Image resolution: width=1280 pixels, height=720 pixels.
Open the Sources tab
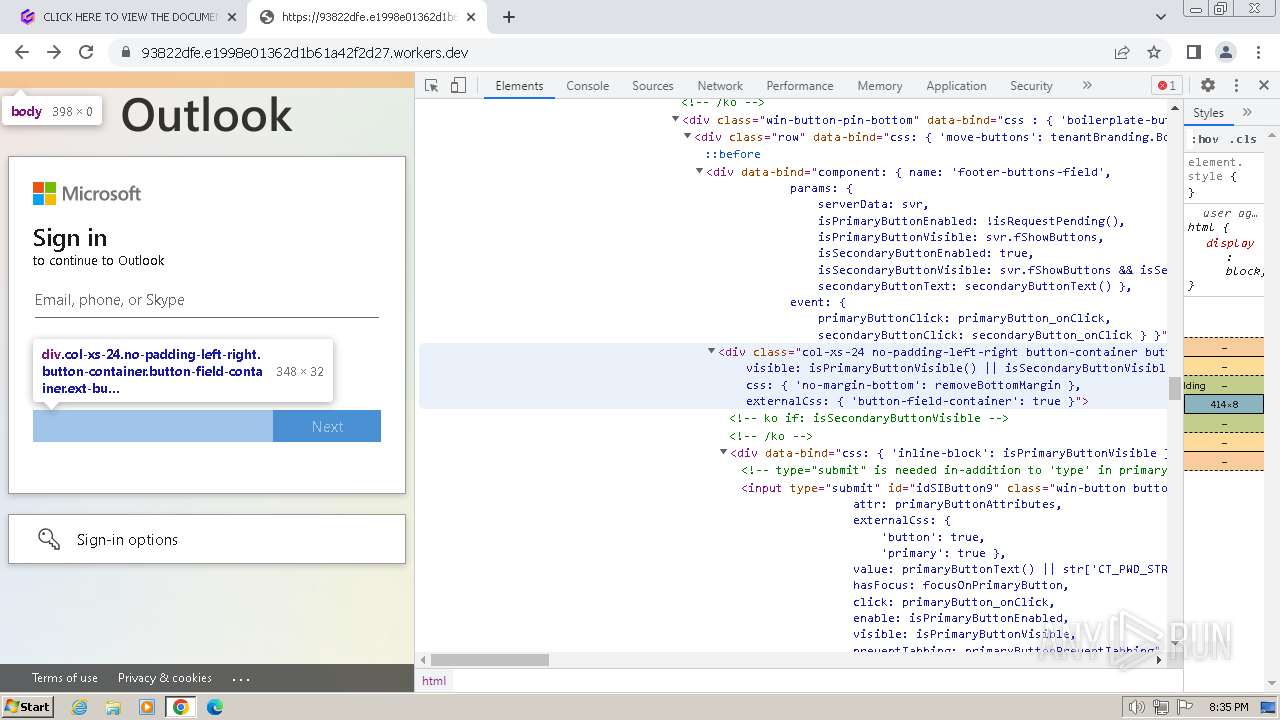[x=653, y=86]
